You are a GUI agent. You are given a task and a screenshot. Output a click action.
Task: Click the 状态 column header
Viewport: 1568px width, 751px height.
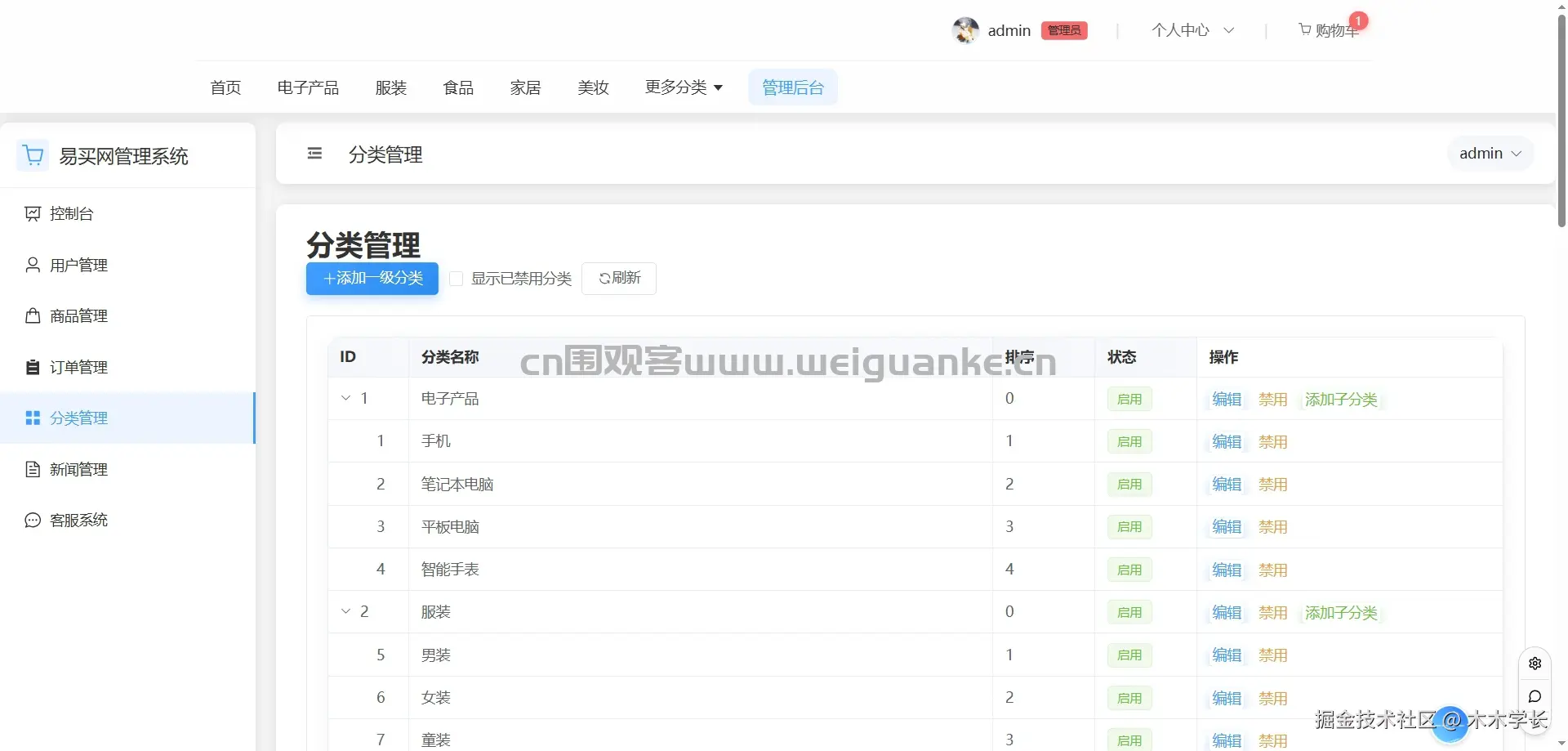coord(1122,357)
